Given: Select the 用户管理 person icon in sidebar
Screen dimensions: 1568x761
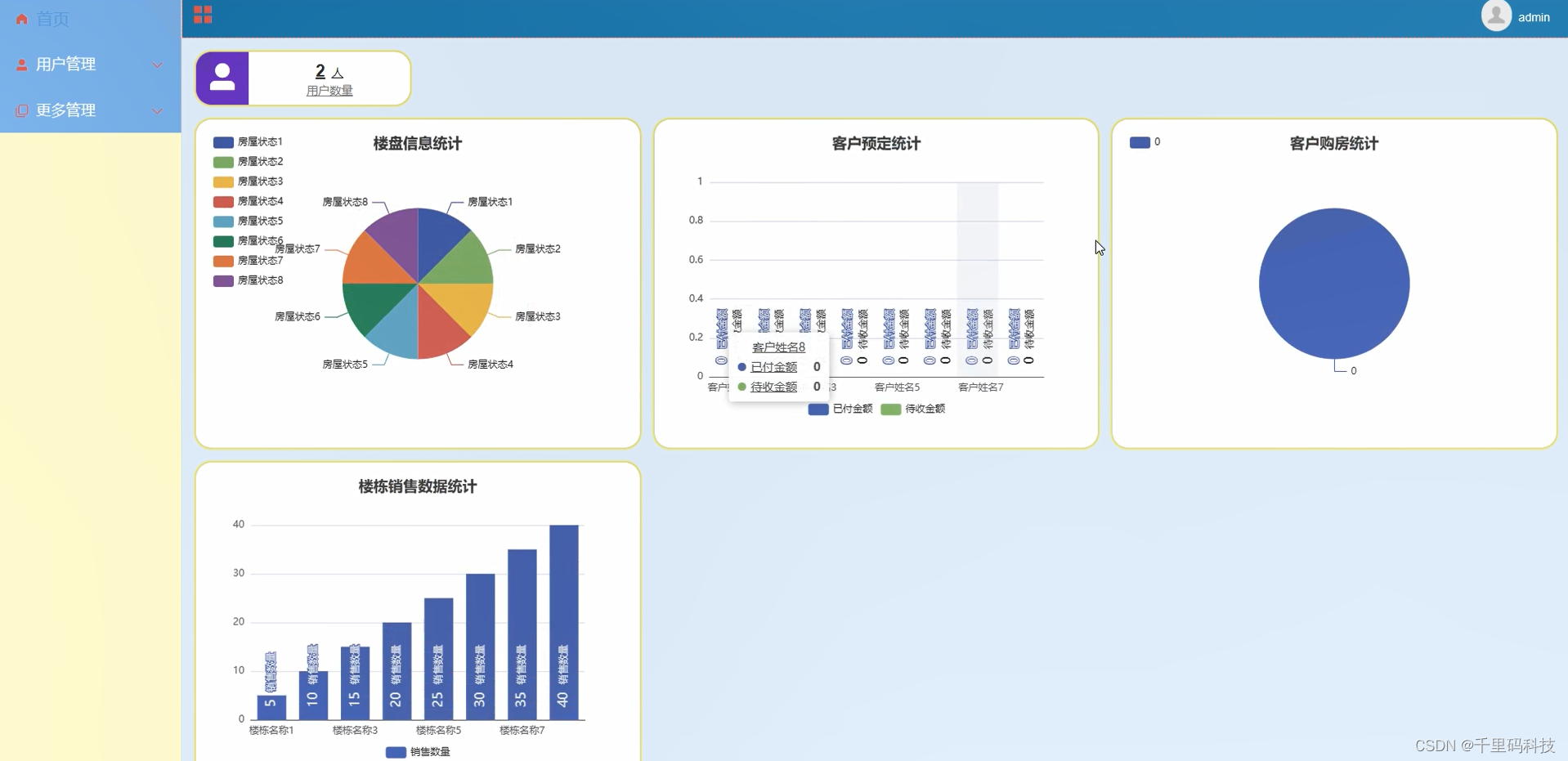Looking at the screenshot, I should (x=21, y=65).
